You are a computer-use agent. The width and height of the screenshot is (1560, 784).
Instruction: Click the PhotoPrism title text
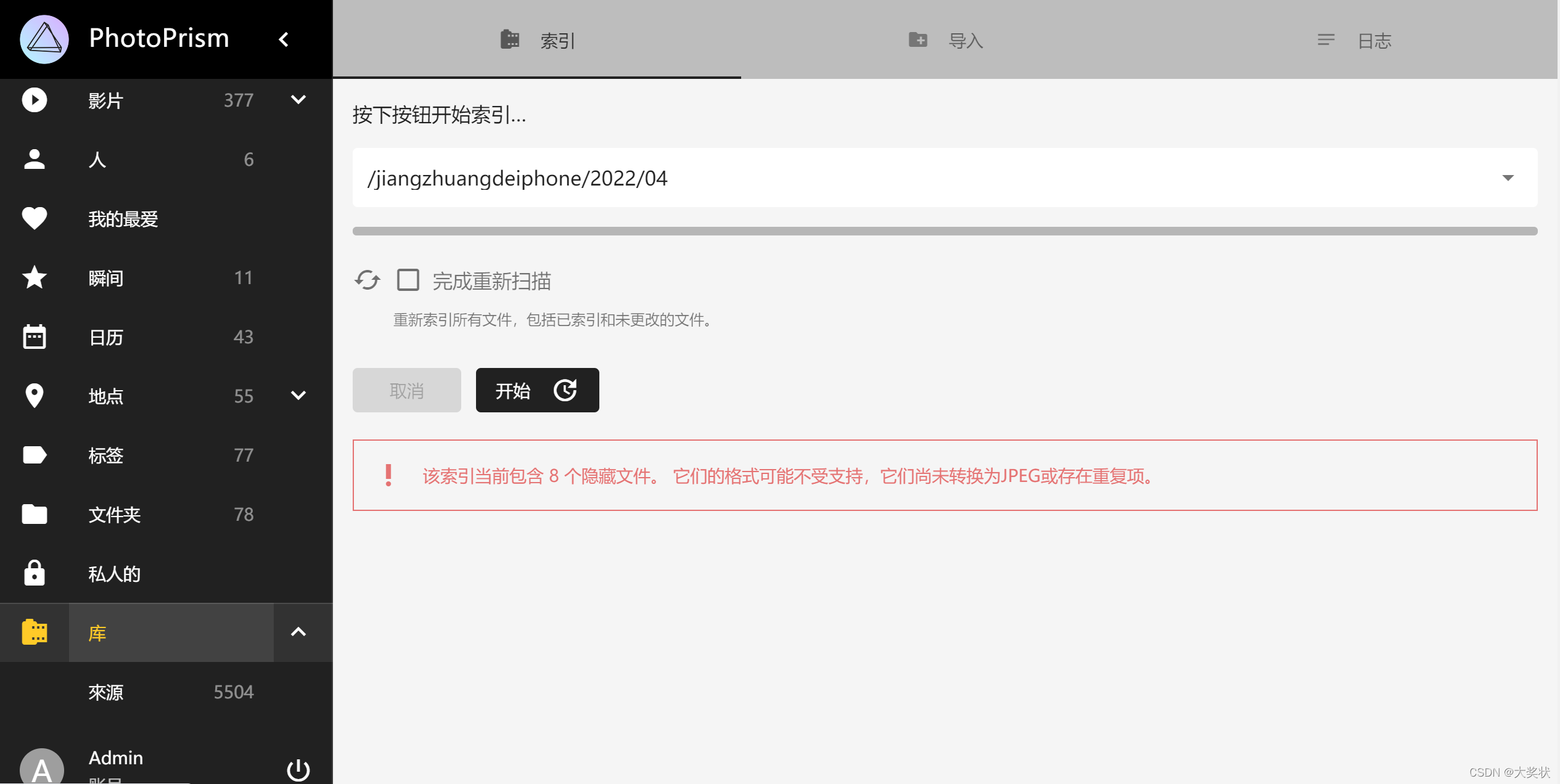(159, 38)
